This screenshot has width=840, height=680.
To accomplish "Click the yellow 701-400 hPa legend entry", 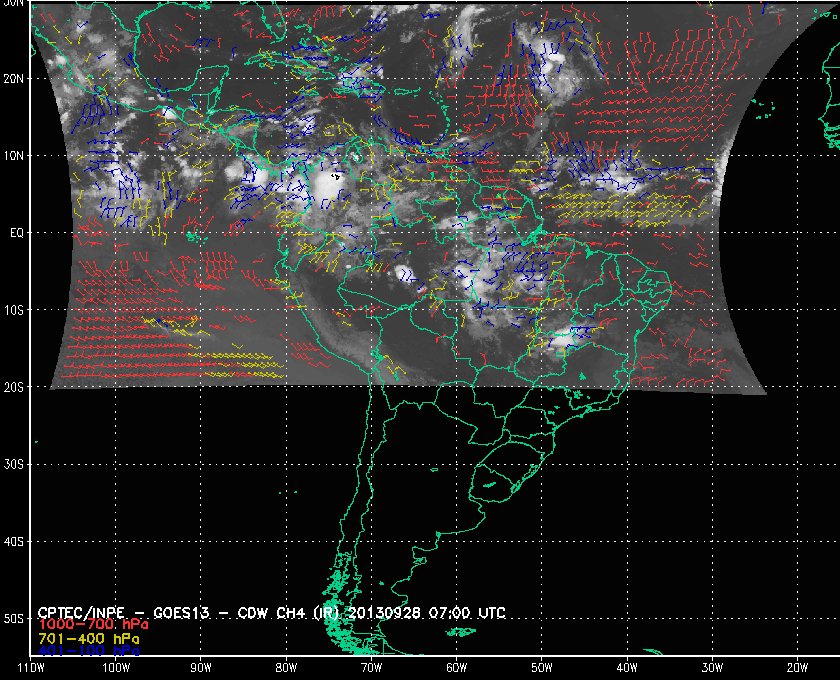I will tap(89, 639).
